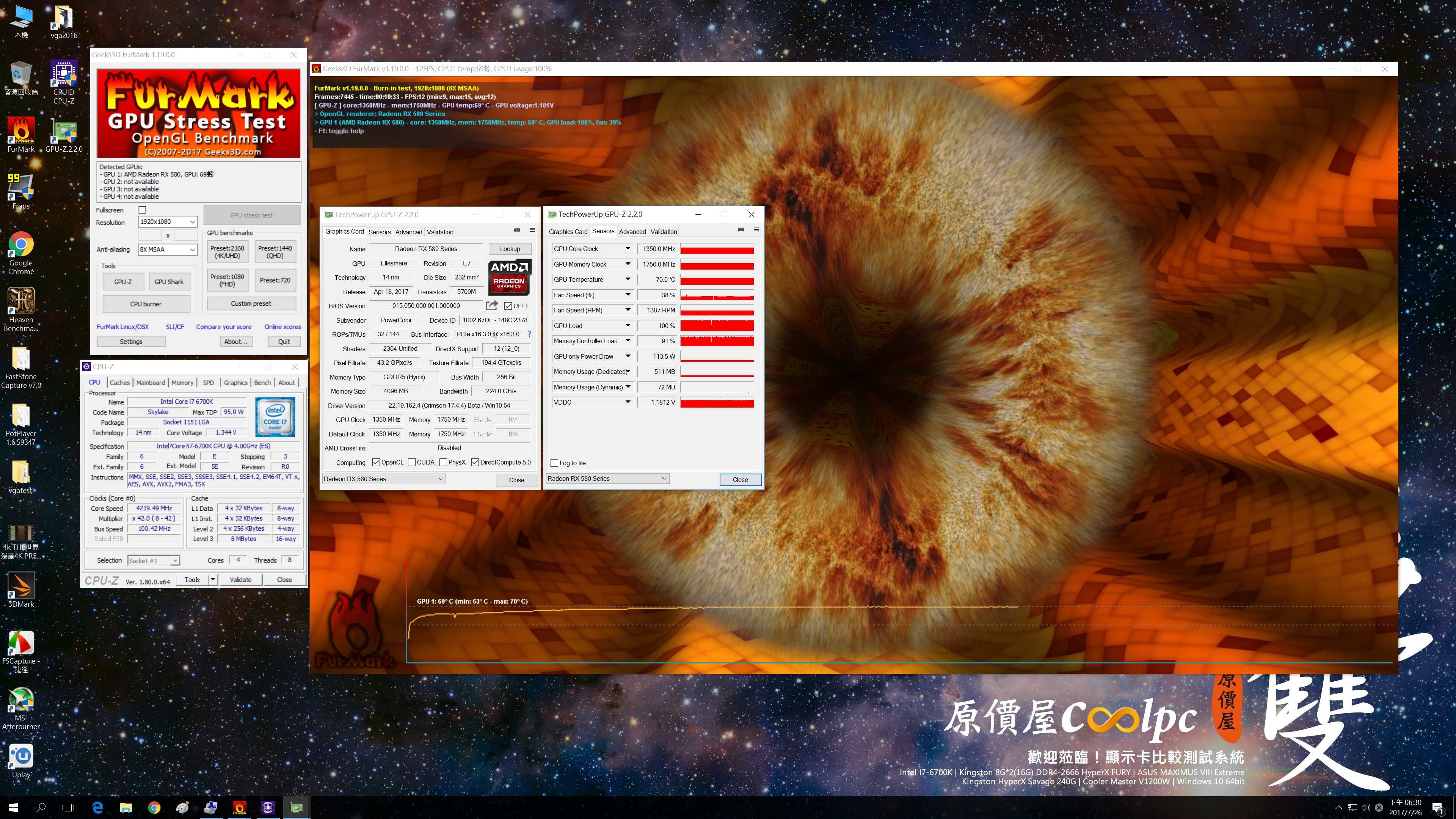Click the Custom preset button in FurMark
The height and width of the screenshot is (819, 1456).
click(x=251, y=303)
